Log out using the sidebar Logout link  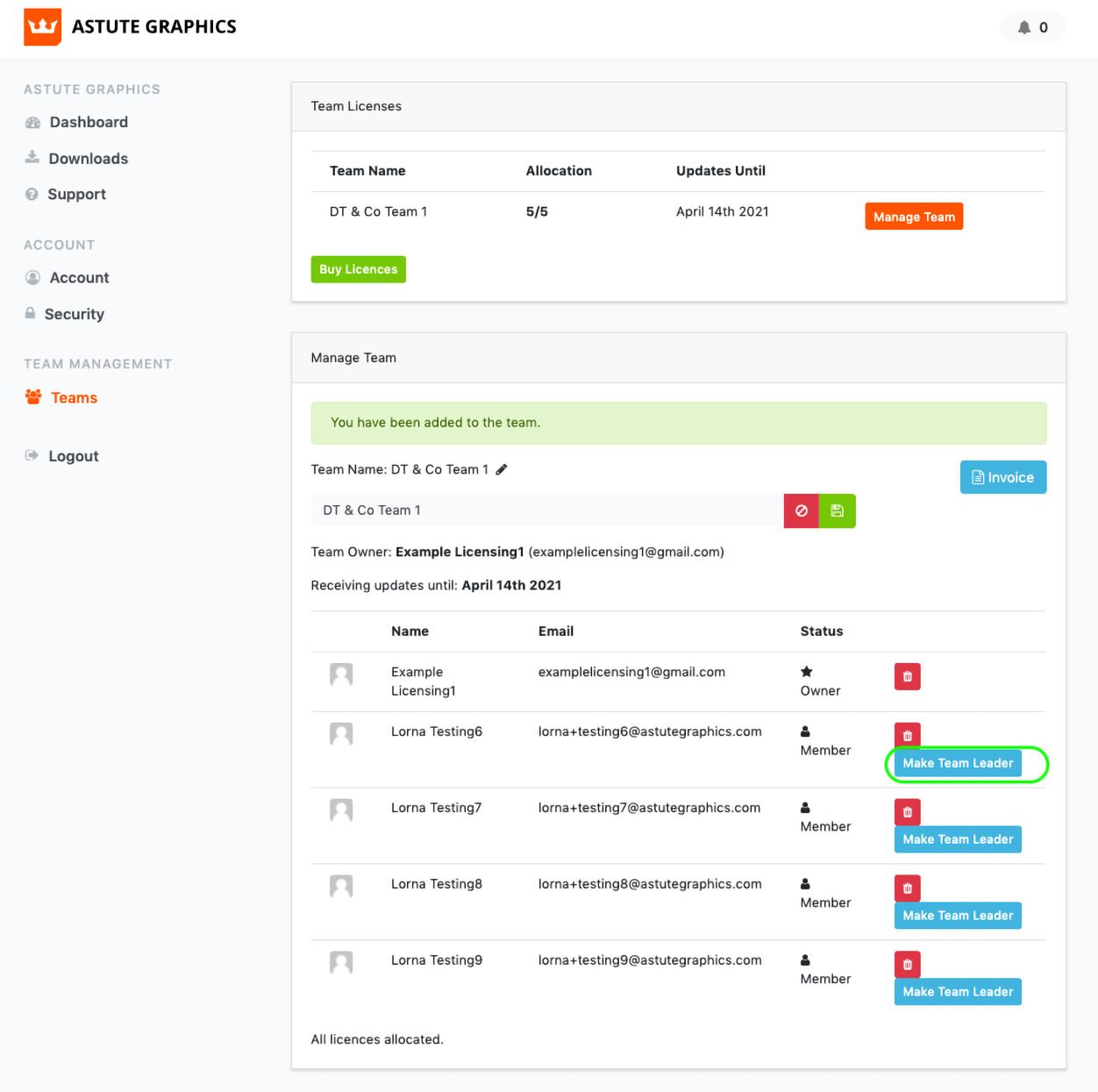(73, 456)
